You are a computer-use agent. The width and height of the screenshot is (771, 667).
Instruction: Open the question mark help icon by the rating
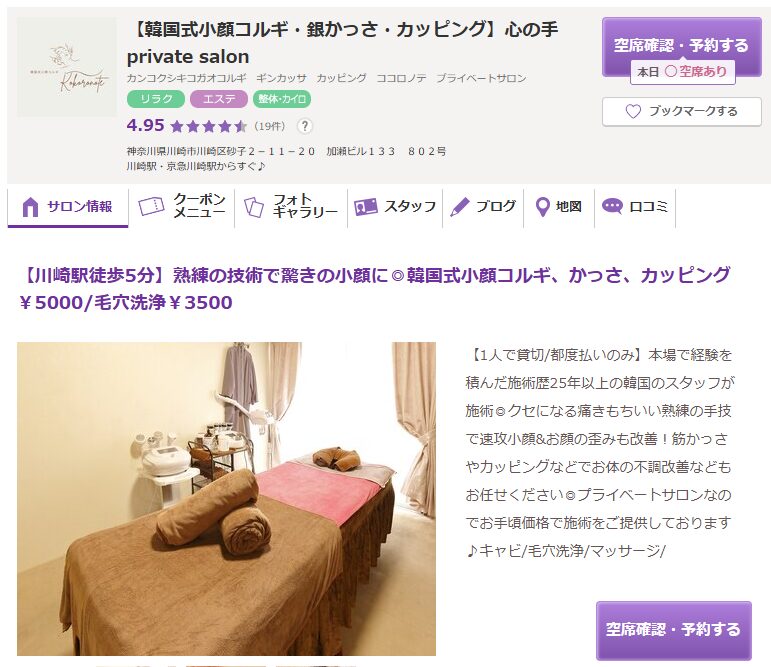click(x=305, y=126)
